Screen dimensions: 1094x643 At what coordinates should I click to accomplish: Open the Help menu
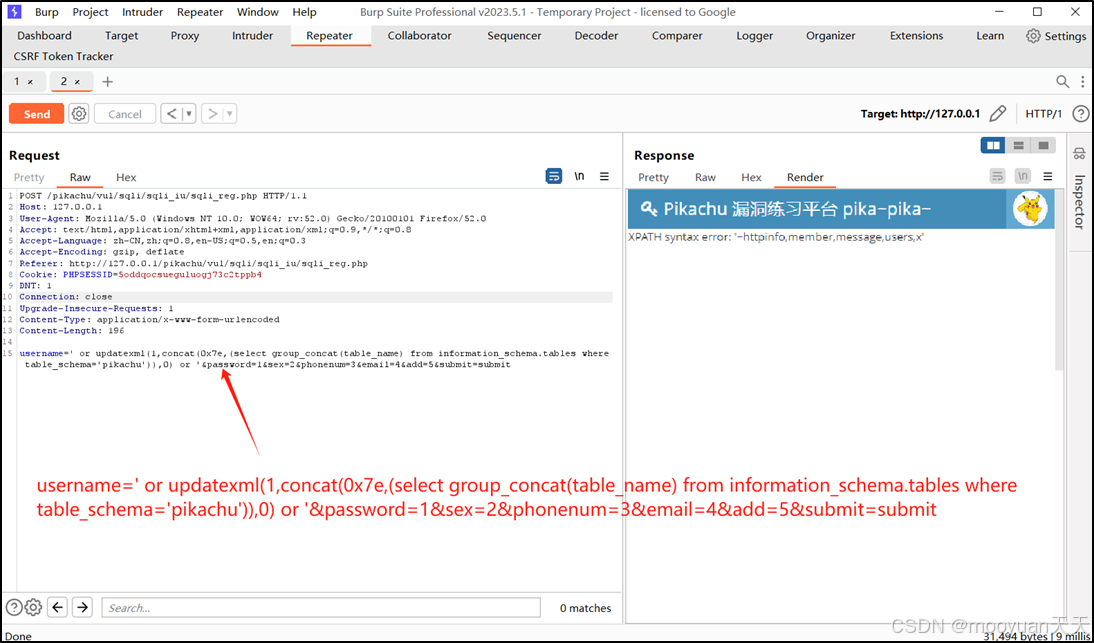click(304, 12)
